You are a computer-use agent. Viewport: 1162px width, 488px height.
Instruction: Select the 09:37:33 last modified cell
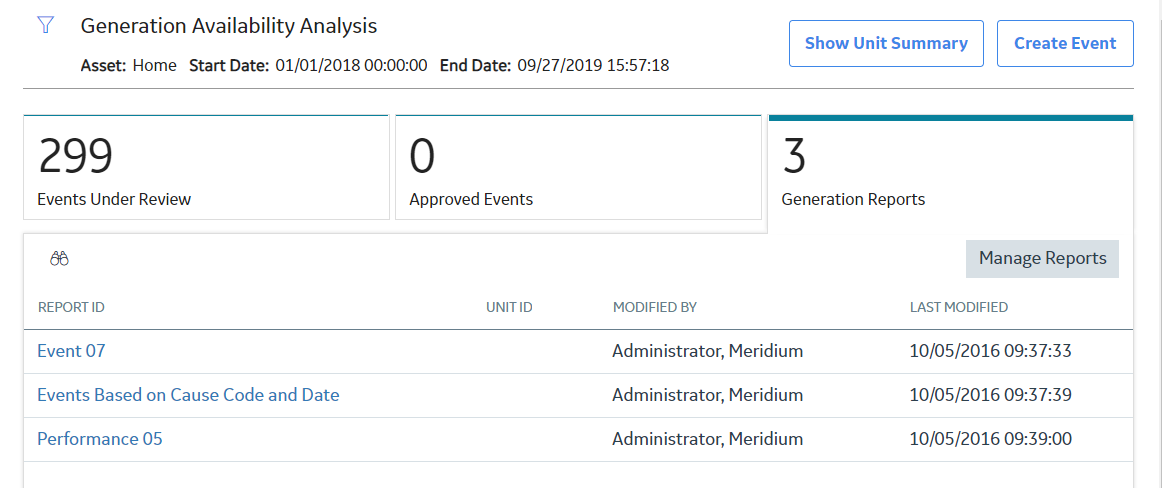tap(990, 351)
